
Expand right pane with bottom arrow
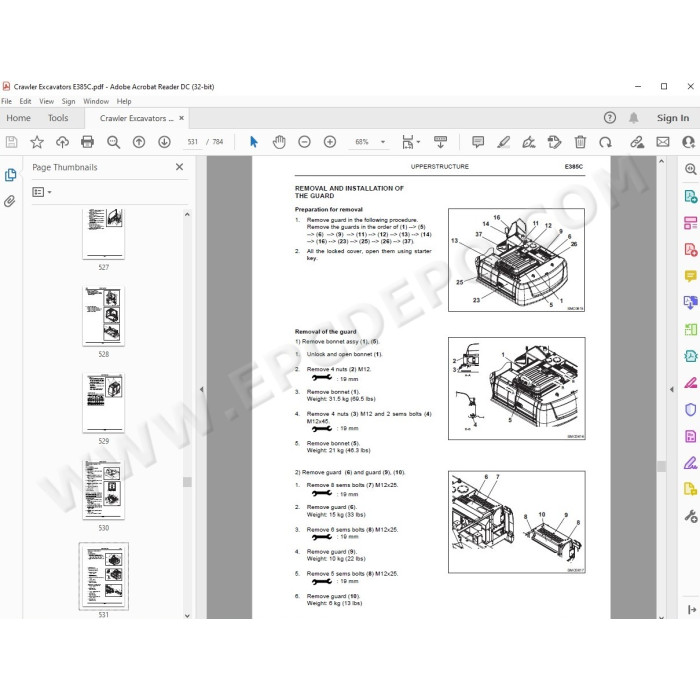[x=692, y=609]
